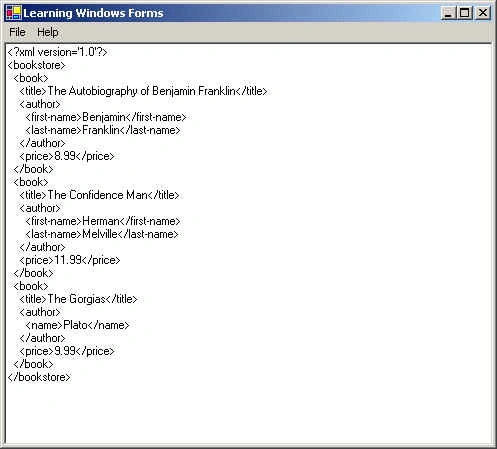497x449 pixels.
Task: Click the last-name Melville line
Action: click(102, 234)
